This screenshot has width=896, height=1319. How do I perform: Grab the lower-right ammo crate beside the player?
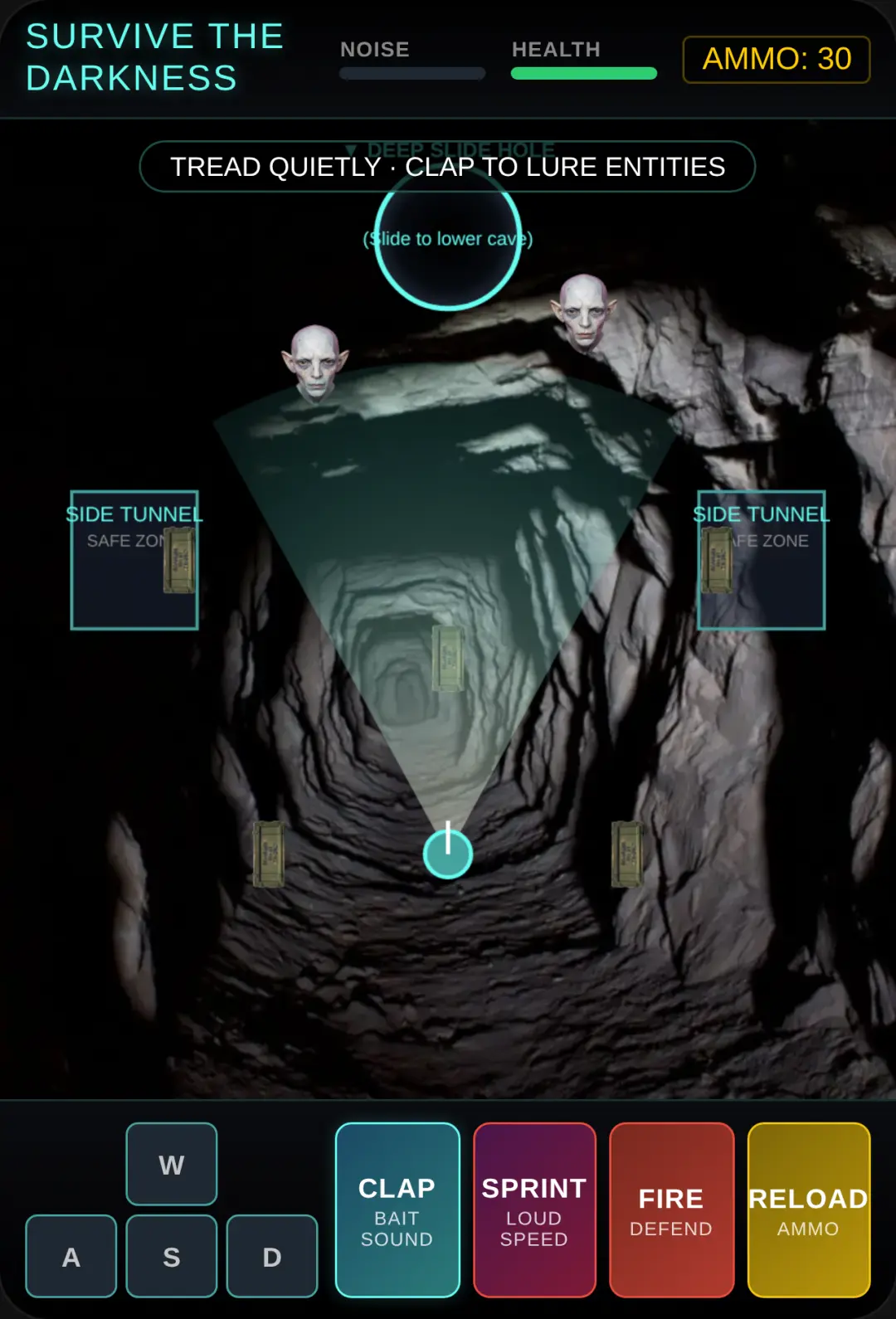click(627, 854)
